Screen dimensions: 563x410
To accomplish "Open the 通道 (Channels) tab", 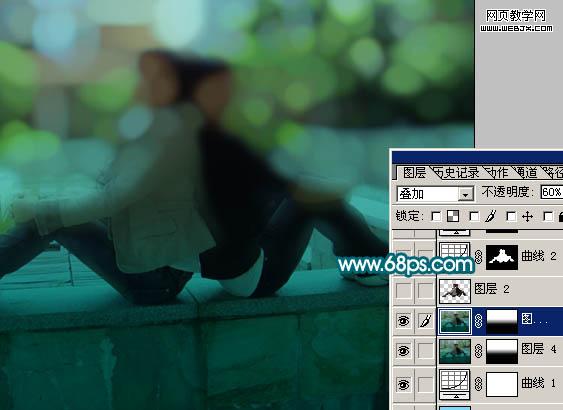I will click(x=528, y=173).
